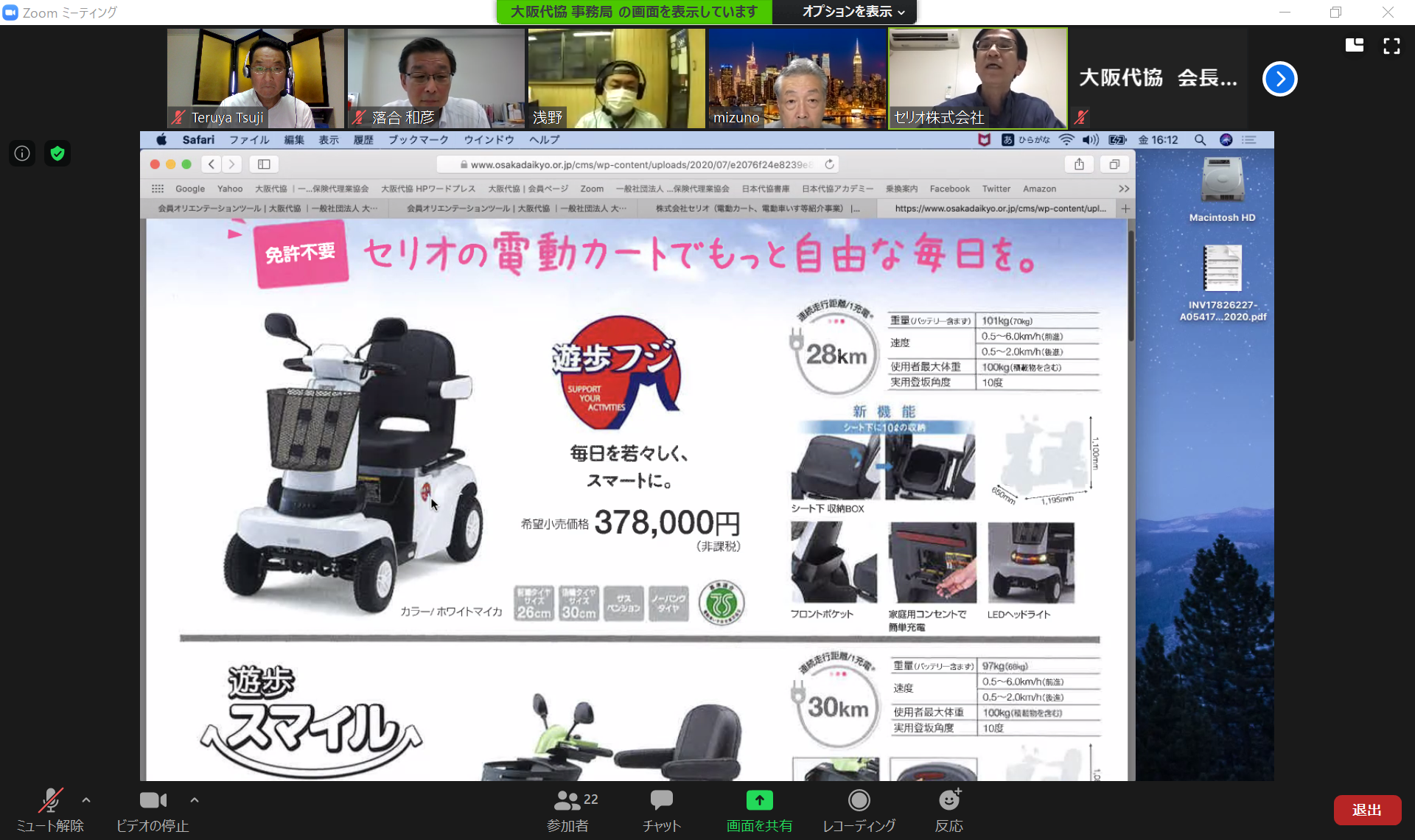1415x840 pixels.
Task: Open Facebook bookmark
Action: click(950, 189)
